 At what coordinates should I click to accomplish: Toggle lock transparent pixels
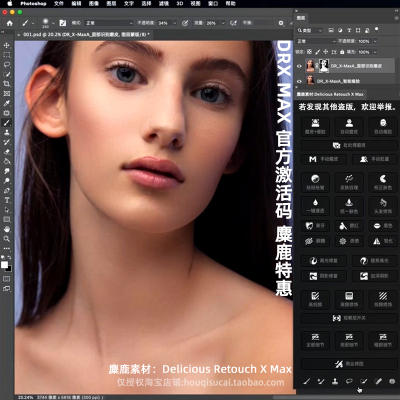point(309,52)
